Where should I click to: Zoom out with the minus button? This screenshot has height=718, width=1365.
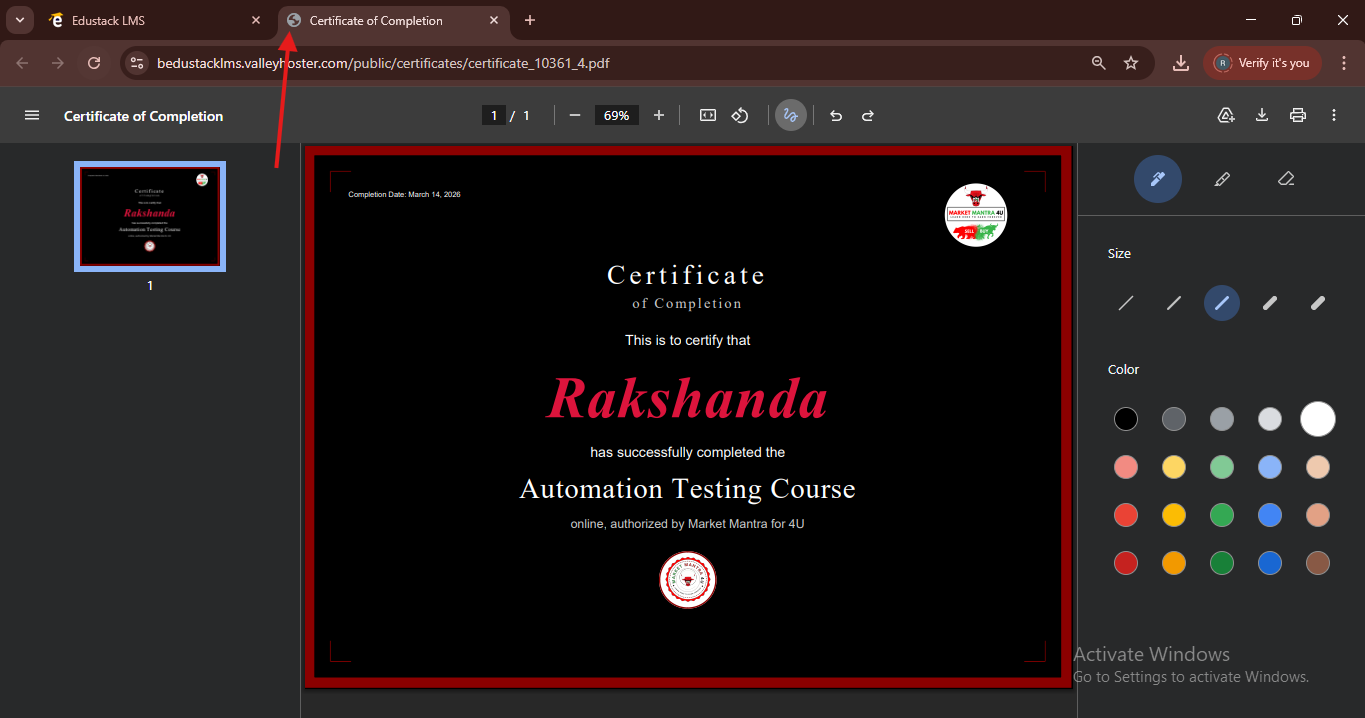[x=575, y=116]
